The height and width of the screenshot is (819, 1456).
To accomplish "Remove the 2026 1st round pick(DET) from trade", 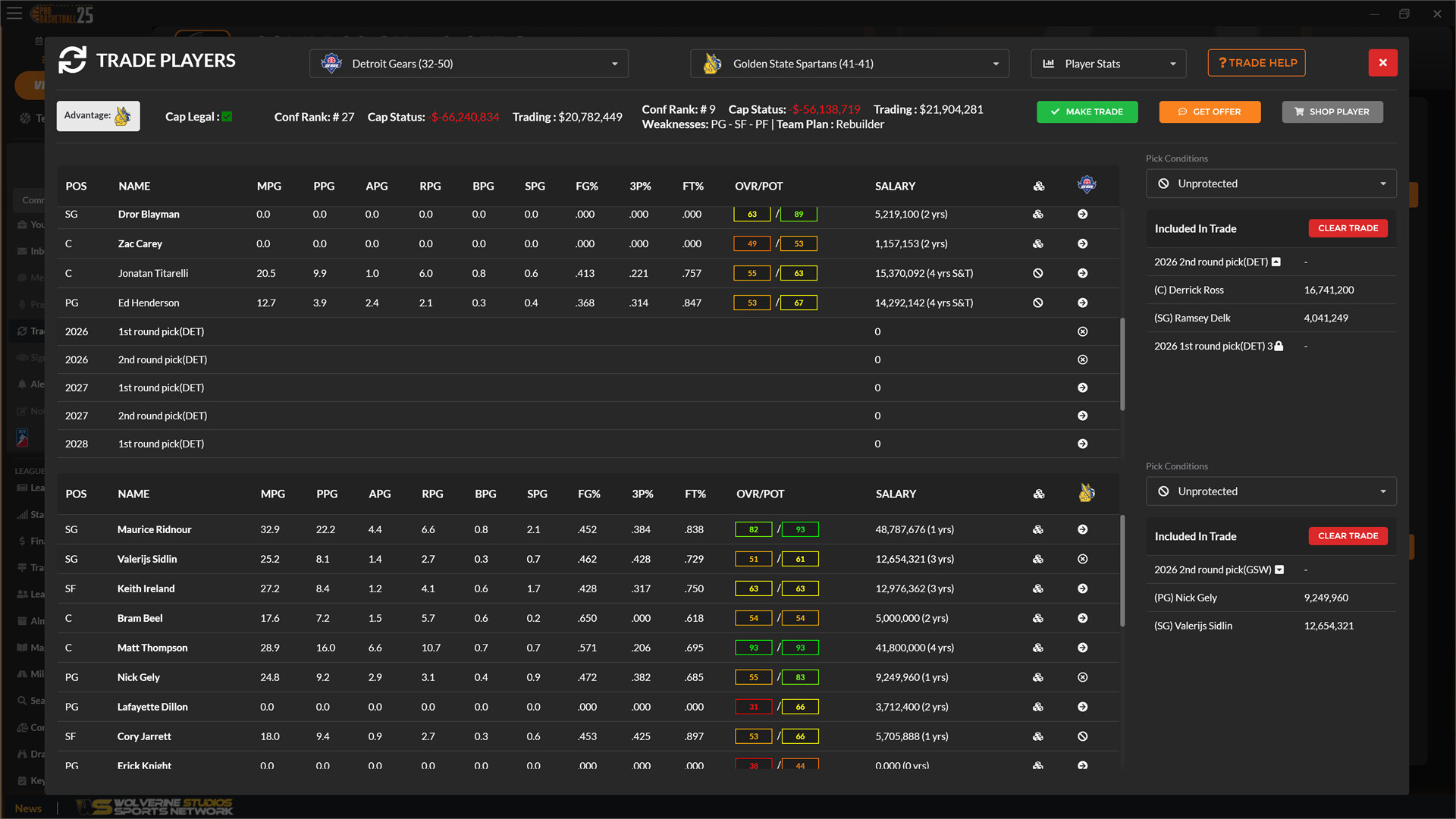I will point(1083,331).
